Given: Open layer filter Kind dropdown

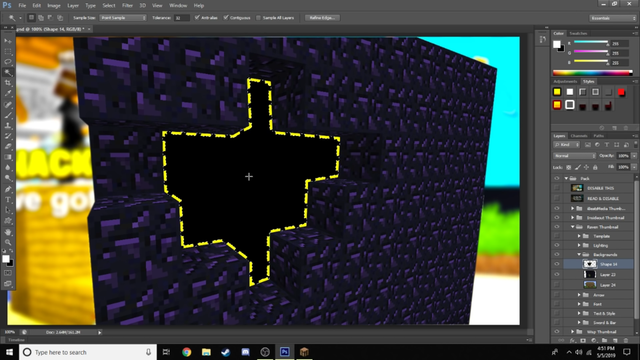Looking at the screenshot, I should click(567, 145).
